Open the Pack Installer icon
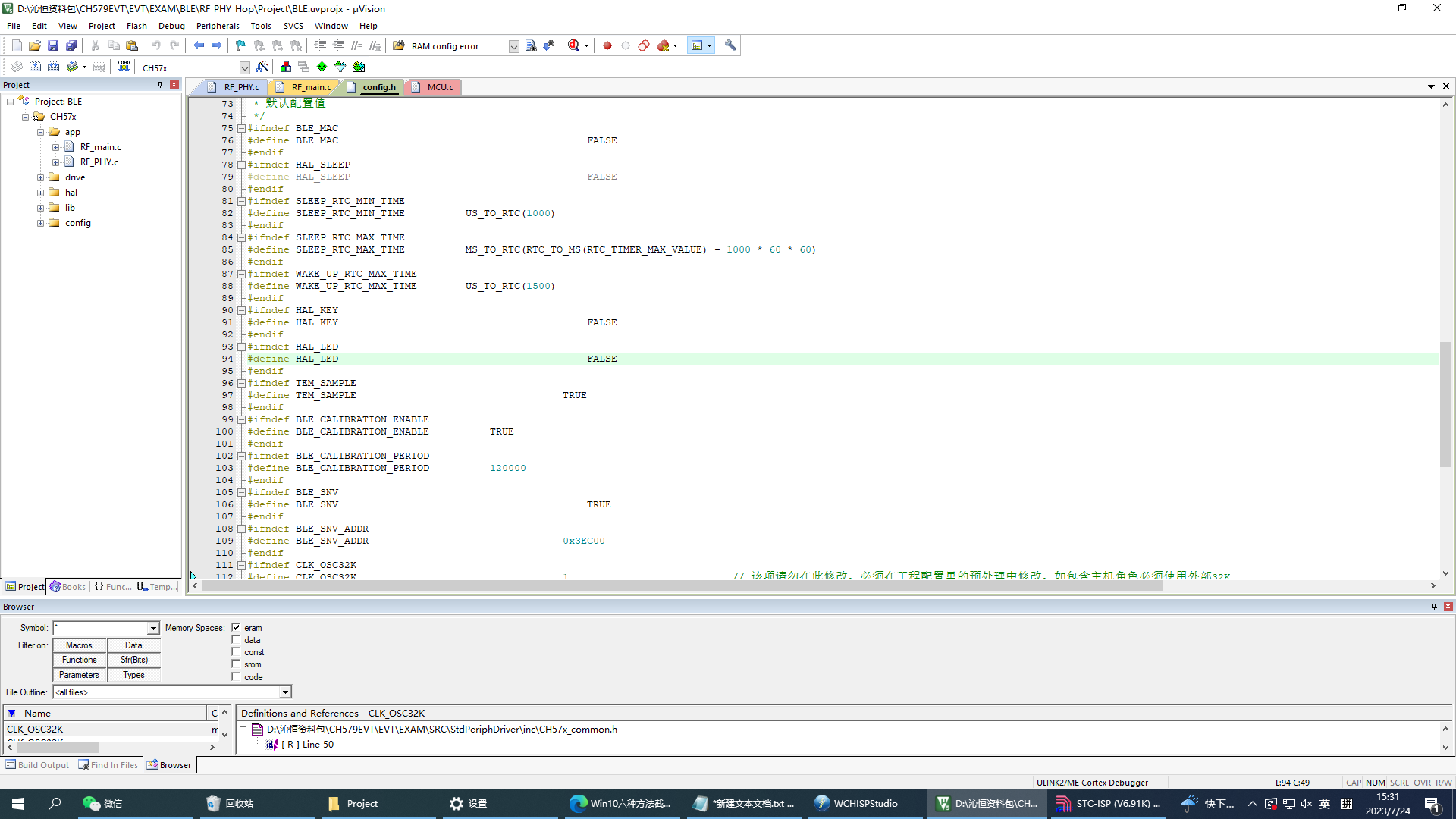Image resolution: width=1456 pixels, height=819 pixels. tap(359, 67)
